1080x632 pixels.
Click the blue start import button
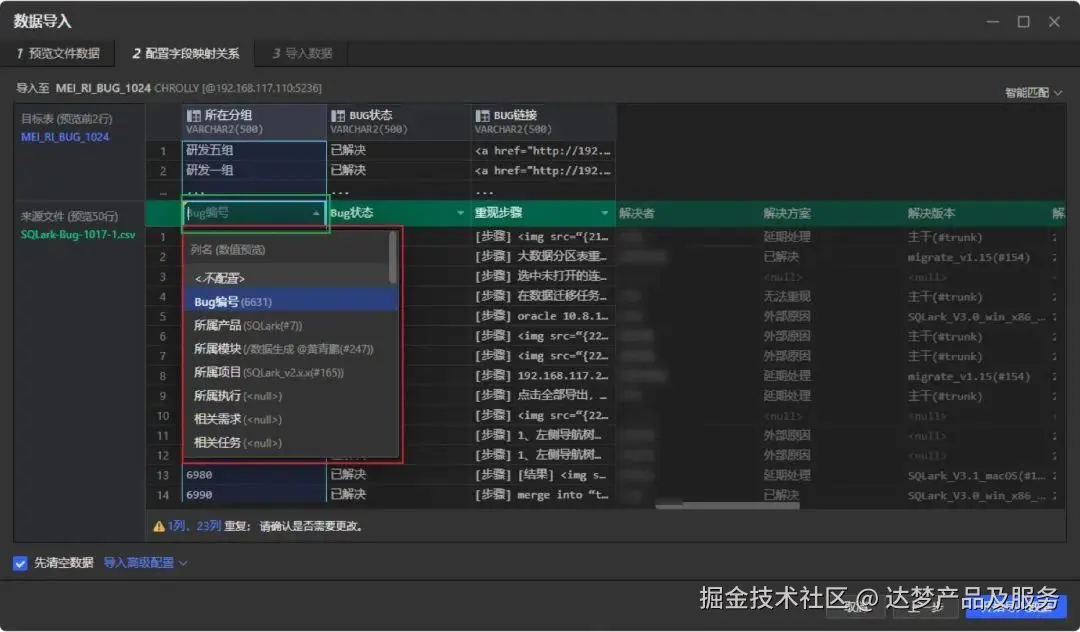point(1015,605)
